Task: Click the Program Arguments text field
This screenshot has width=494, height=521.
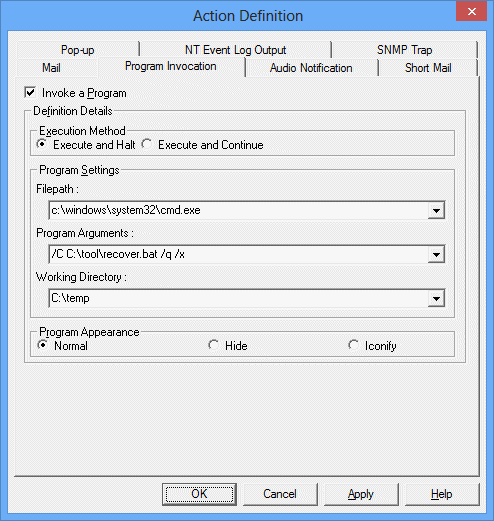Action: point(238,254)
